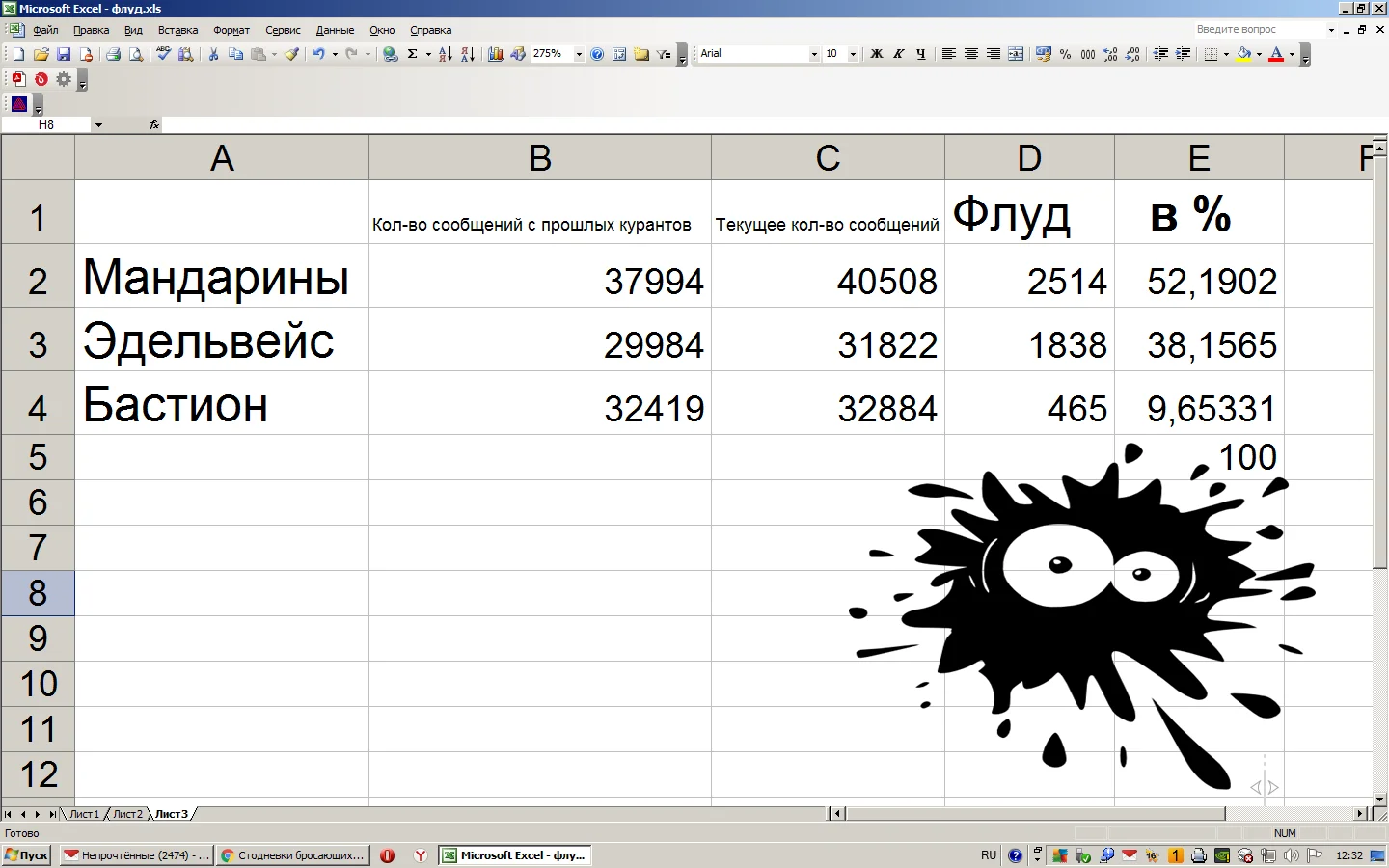The height and width of the screenshot is (868, 1389).
Task: Sort ascending with the А-Я icon
Action: tap(445, 54)
